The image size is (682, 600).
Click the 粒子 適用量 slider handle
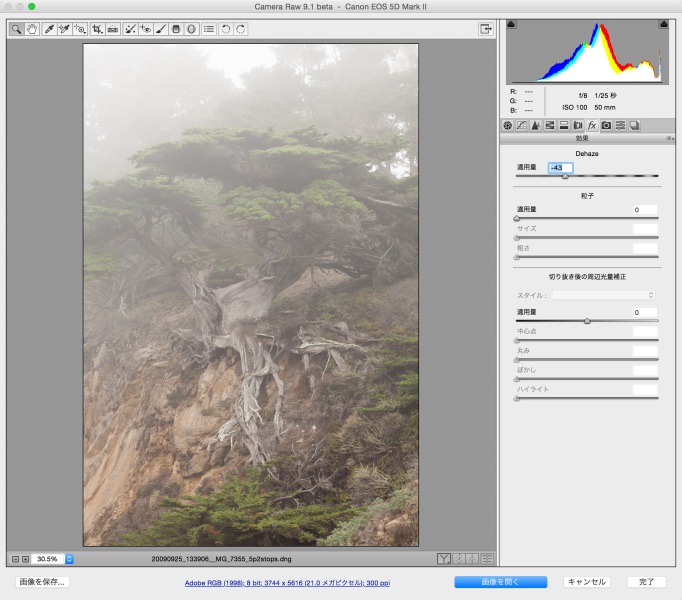tap(517, 218)
